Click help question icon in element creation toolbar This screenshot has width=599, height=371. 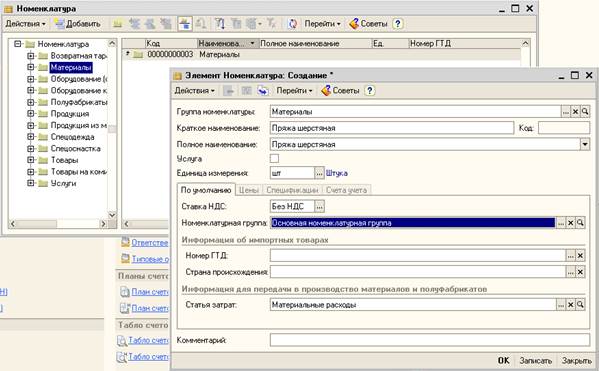369,91
